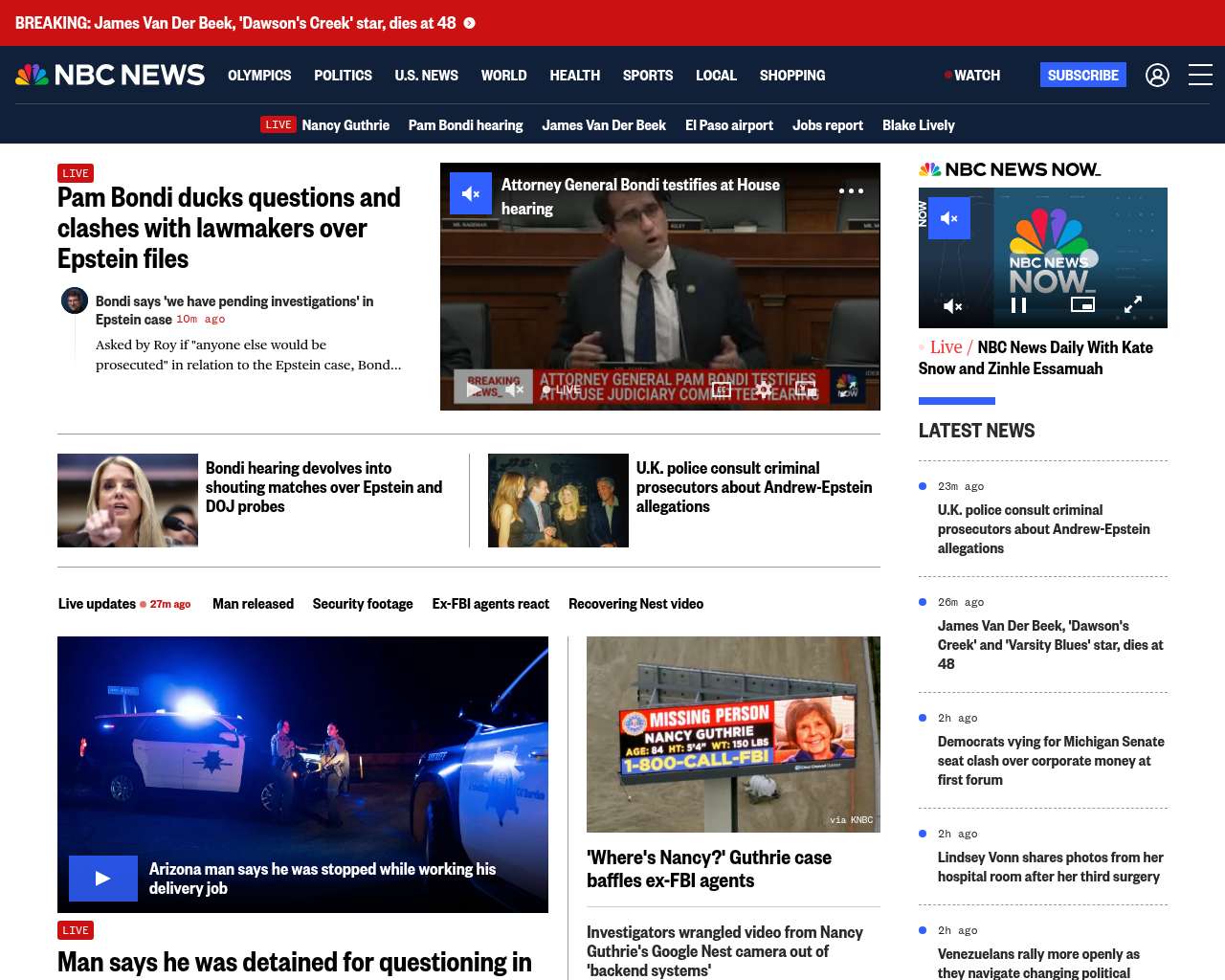Click the blue Subscribe button
The height and width of the screenshot is (980, 1225).
pyautogui.click(x=1082, y=75)
